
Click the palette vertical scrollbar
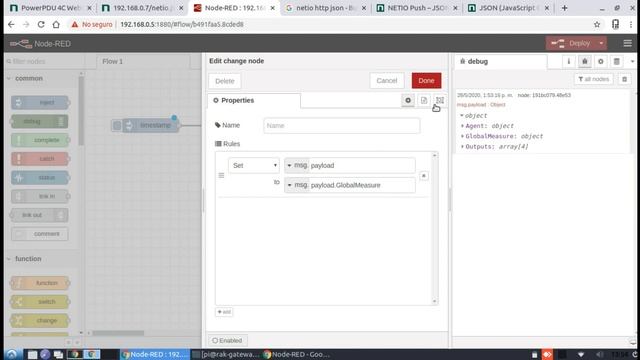pyautogui.click(x=81, y=110)
